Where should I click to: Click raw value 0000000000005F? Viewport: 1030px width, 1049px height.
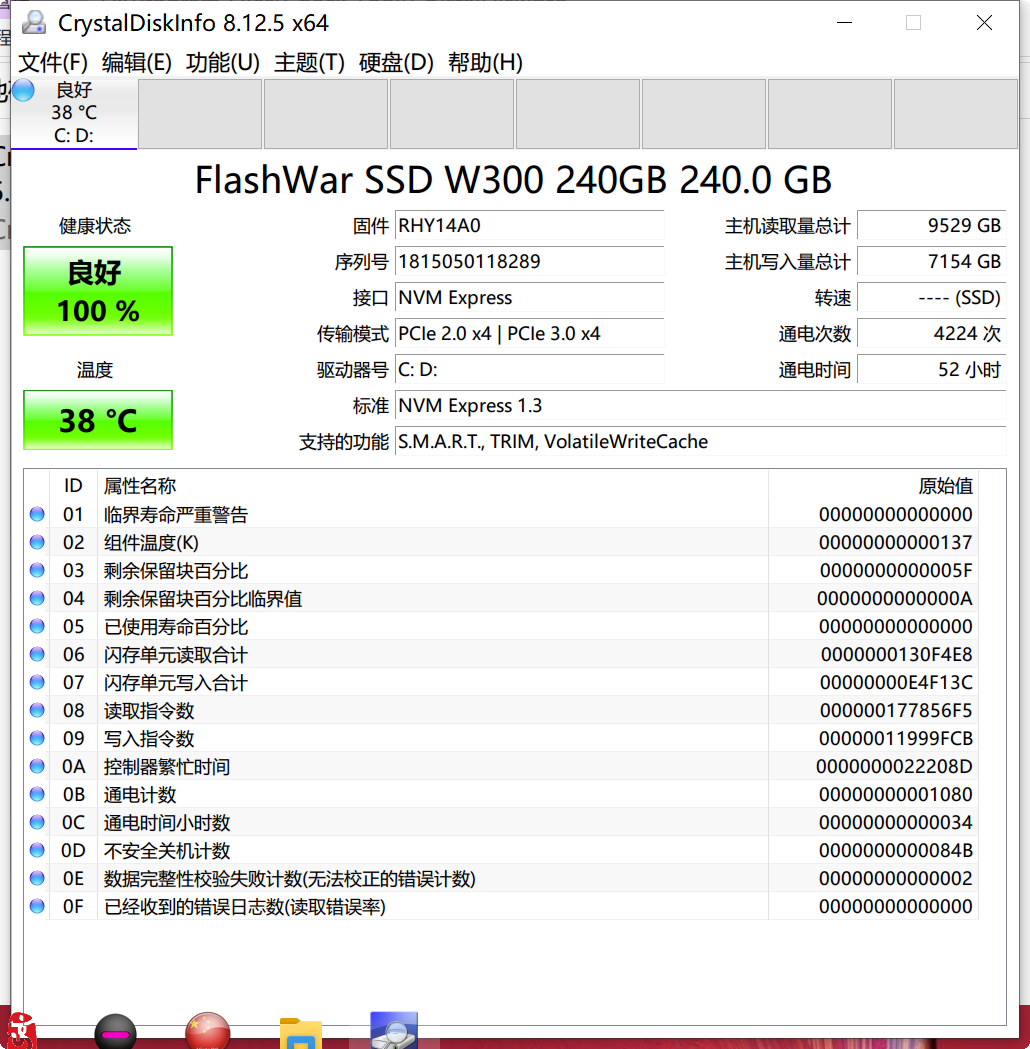[x=896, y=571]
